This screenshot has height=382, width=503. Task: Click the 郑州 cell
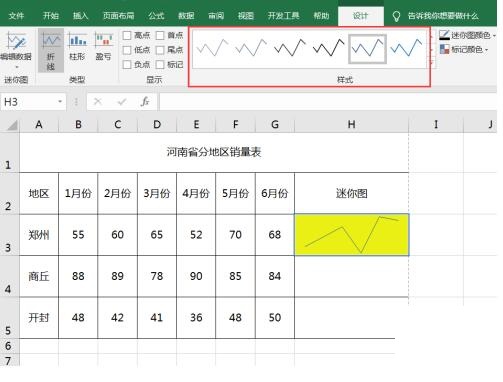pyautogui.click(x=39, y=235)
